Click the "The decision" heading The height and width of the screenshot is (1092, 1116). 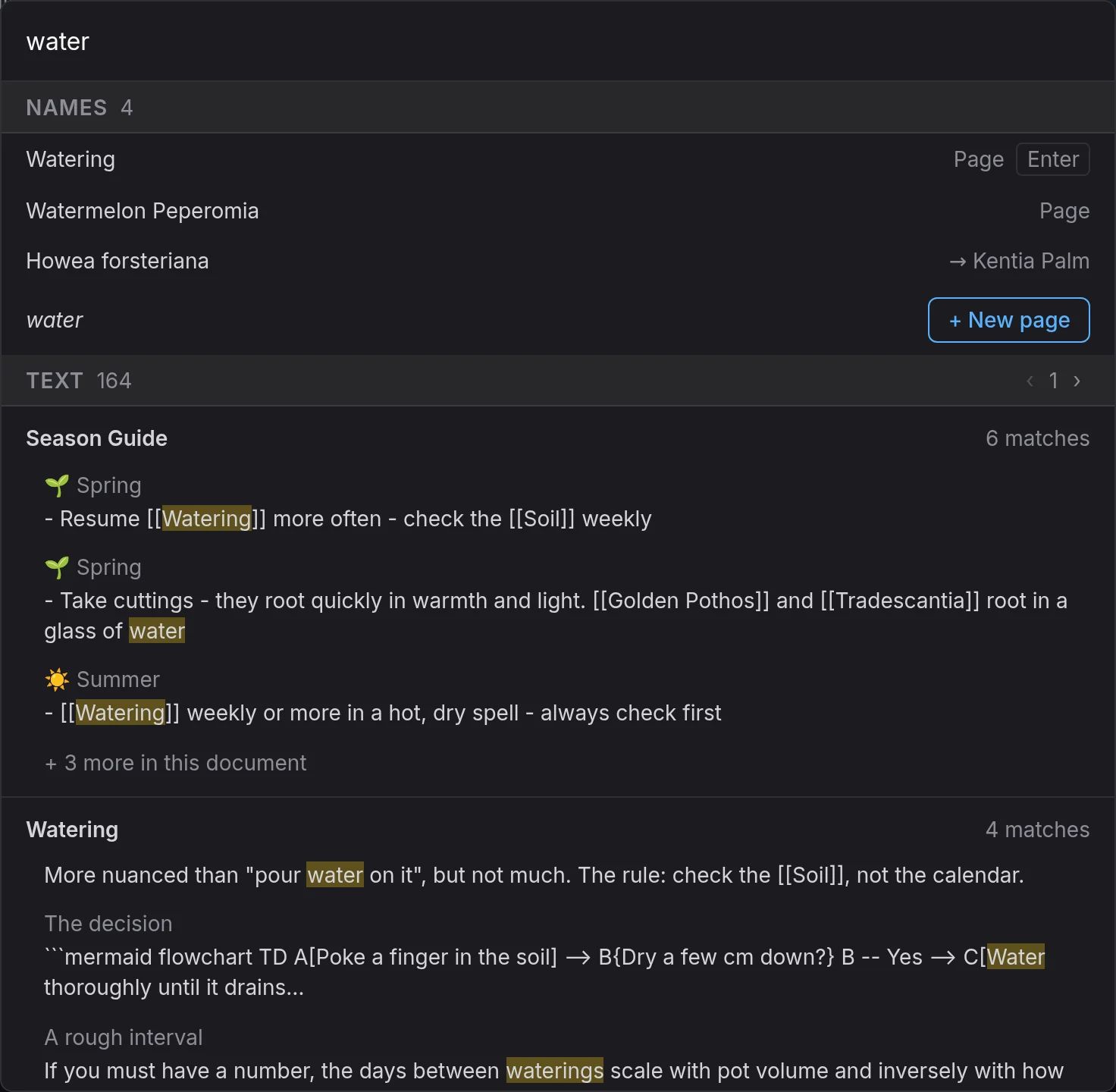click(x=108, y=924)
